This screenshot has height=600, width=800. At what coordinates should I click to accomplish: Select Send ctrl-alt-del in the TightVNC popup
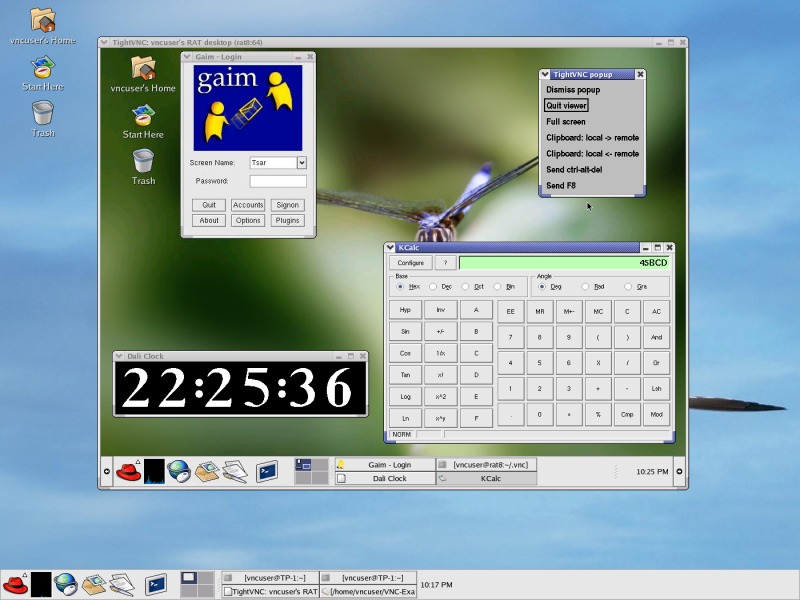[x=580, y=170]
